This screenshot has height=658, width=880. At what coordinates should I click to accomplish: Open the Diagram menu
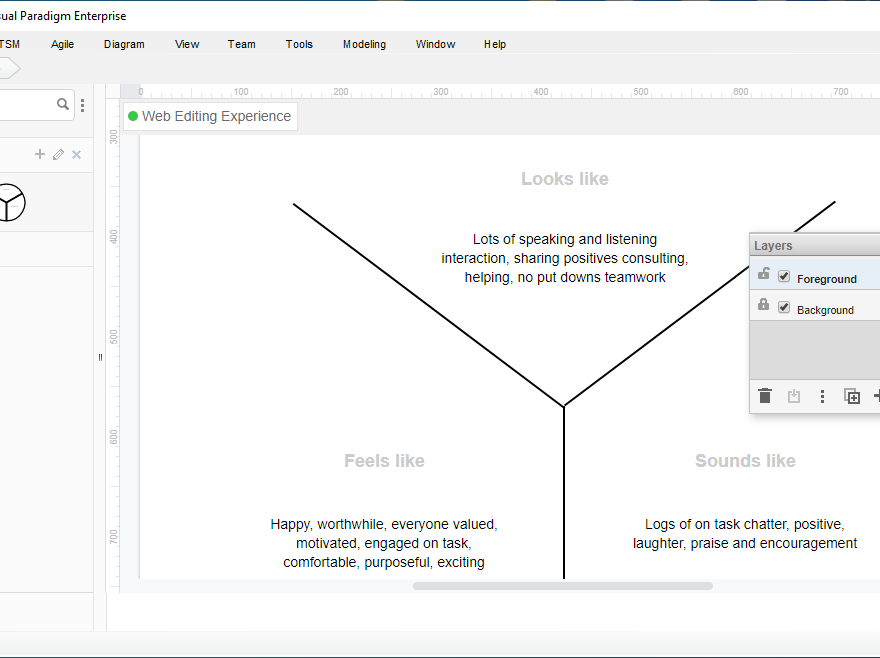tap(124, 44)
